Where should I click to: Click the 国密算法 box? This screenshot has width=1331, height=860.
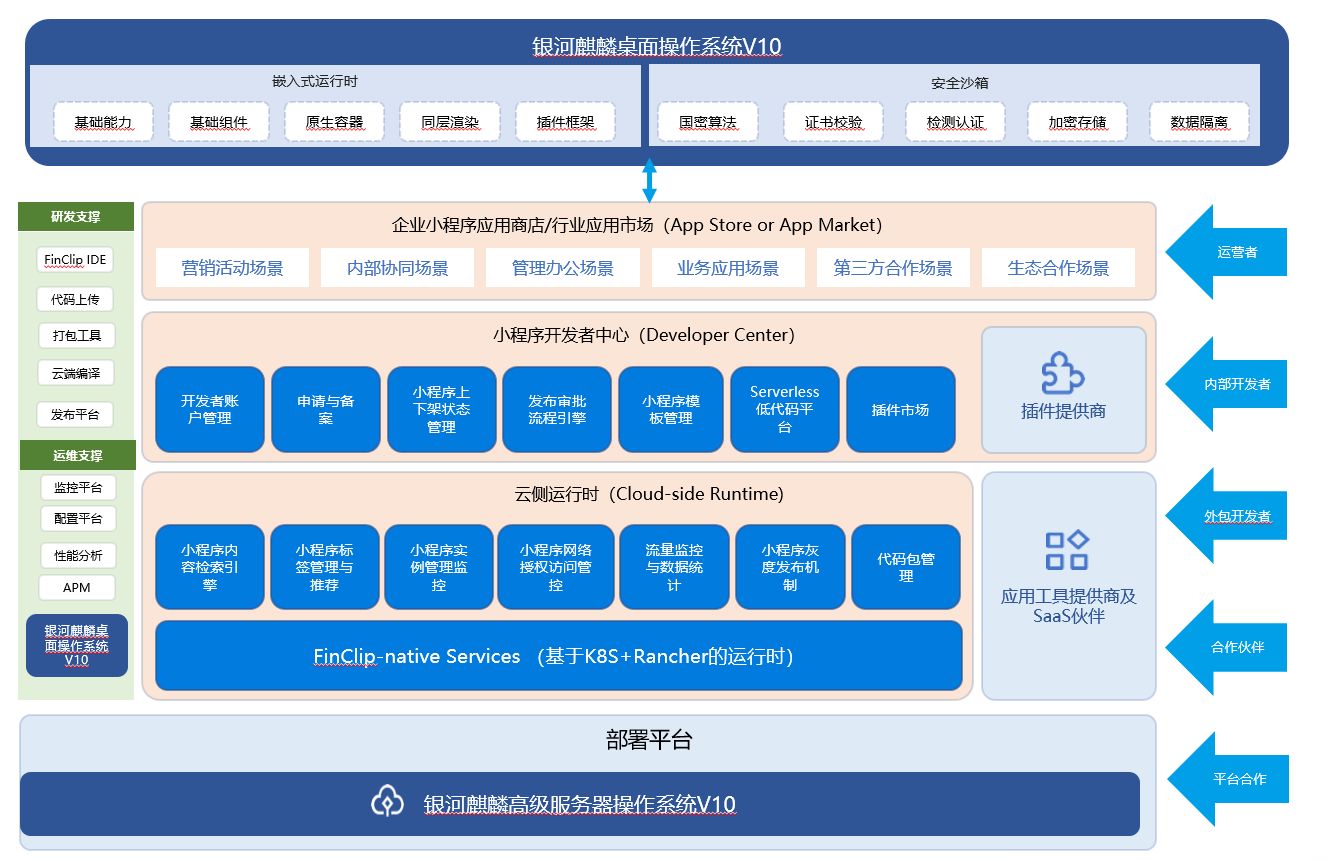[707, 123]
